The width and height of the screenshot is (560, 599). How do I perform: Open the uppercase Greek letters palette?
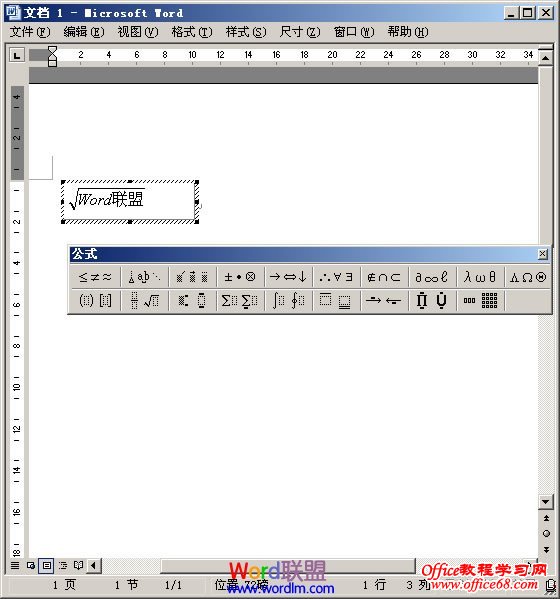528,277
